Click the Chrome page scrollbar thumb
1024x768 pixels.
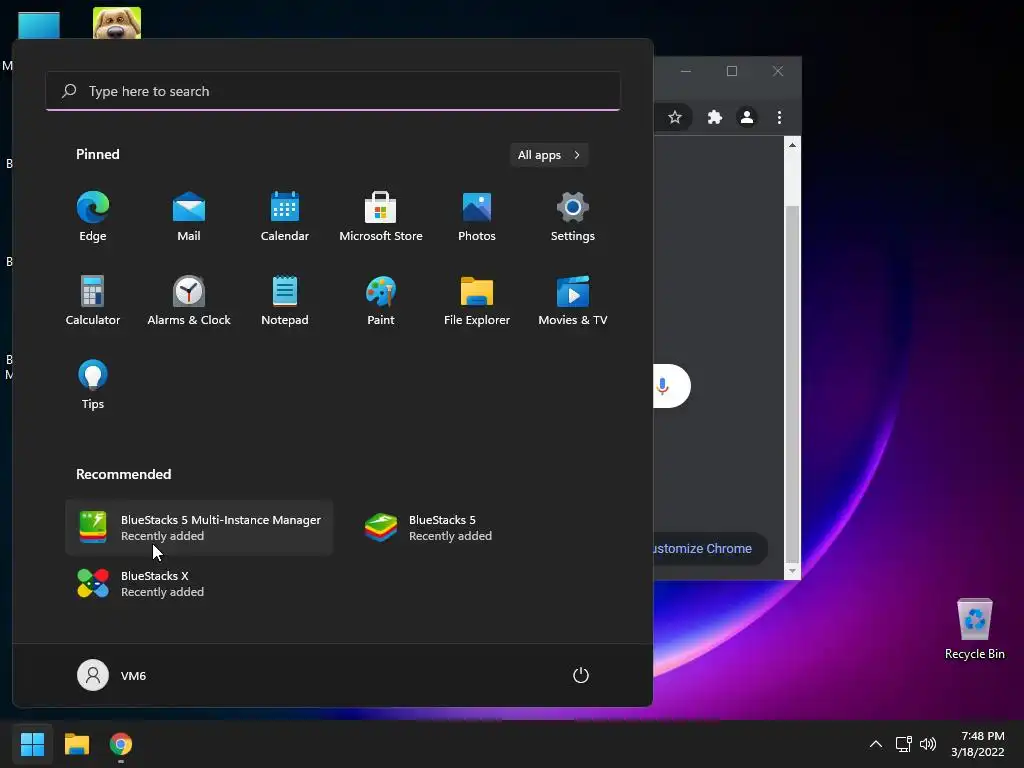792,383
